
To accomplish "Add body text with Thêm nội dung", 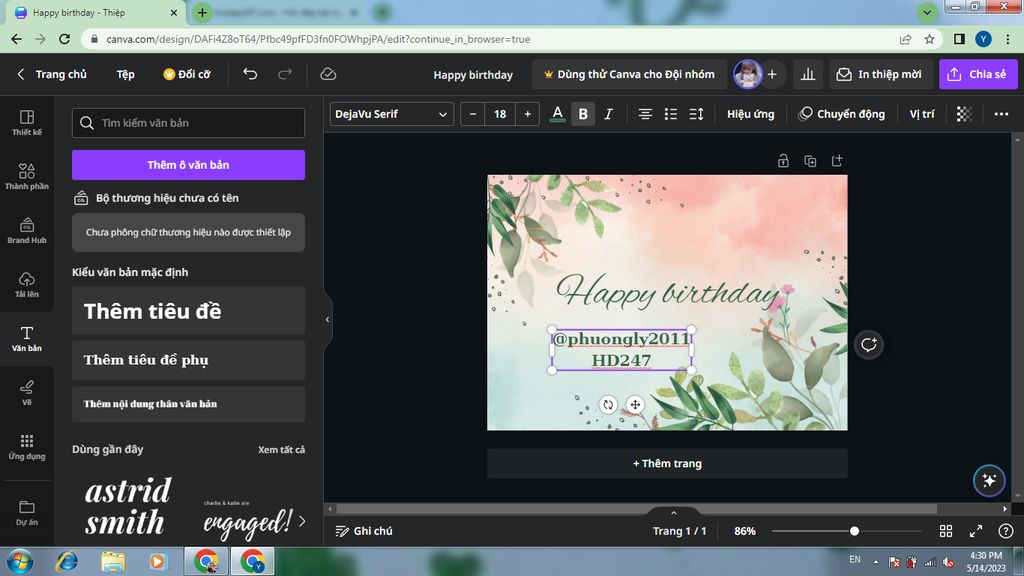I will click(188, 404).
